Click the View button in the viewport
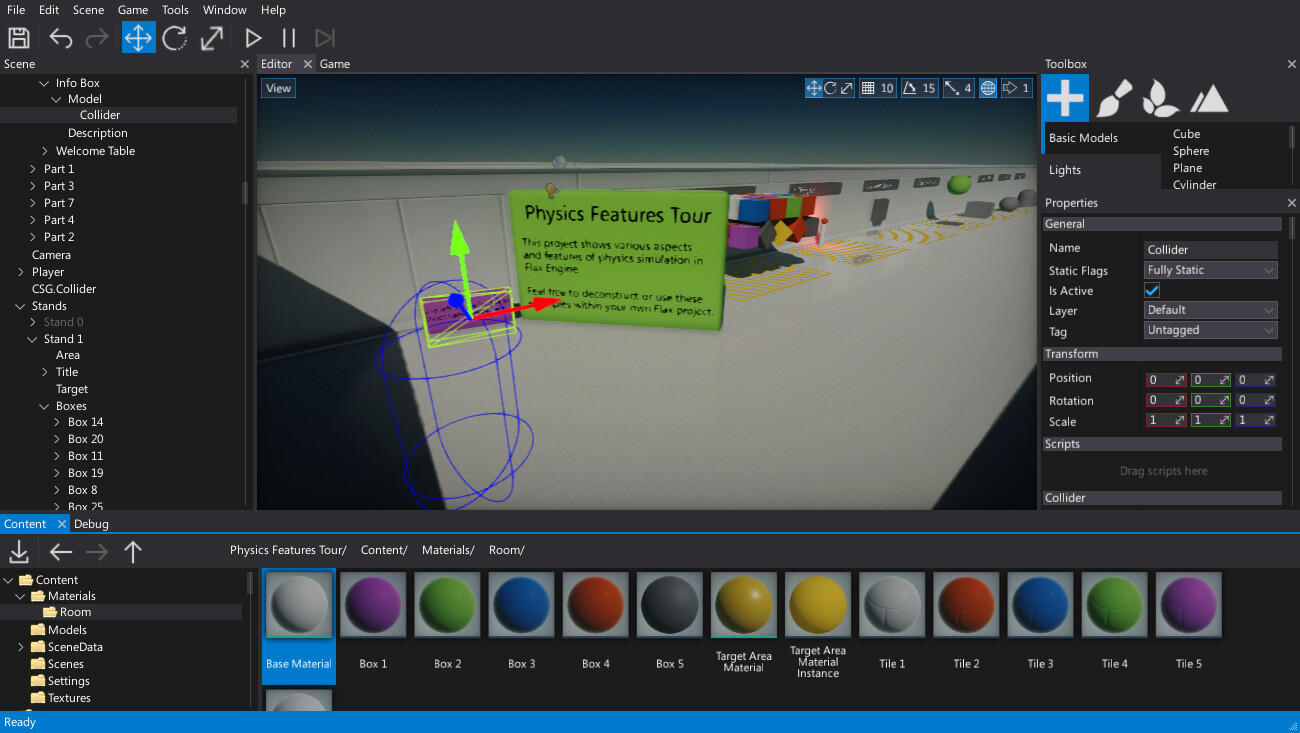 (x=278, y=88)
